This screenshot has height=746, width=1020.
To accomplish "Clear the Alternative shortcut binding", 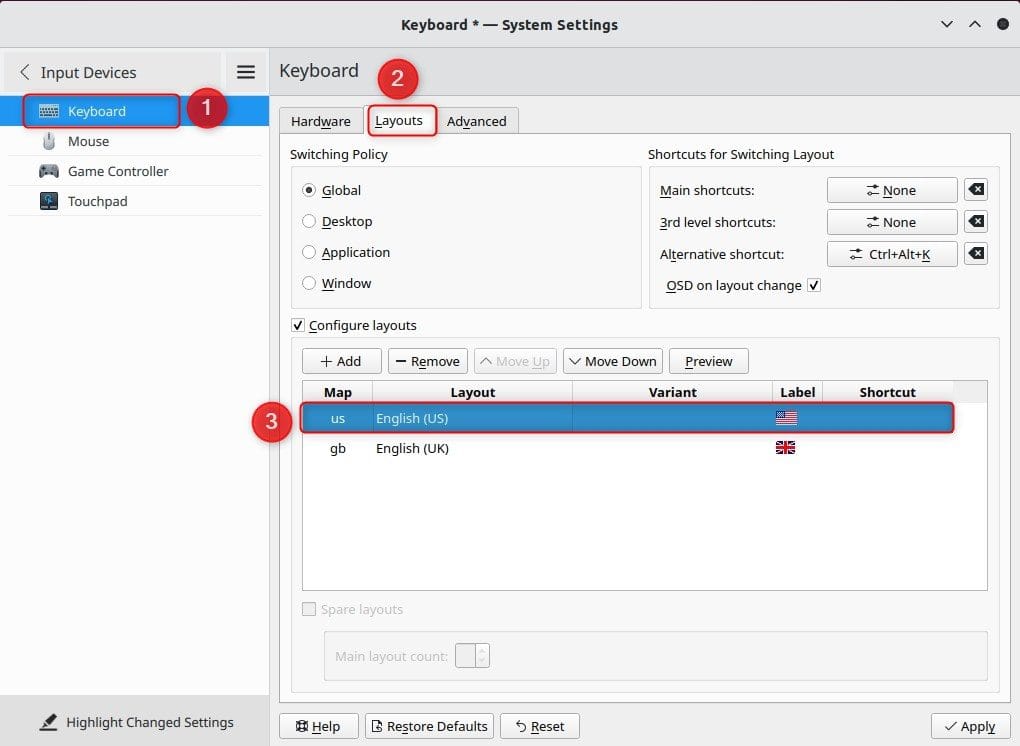I will 976,254.
